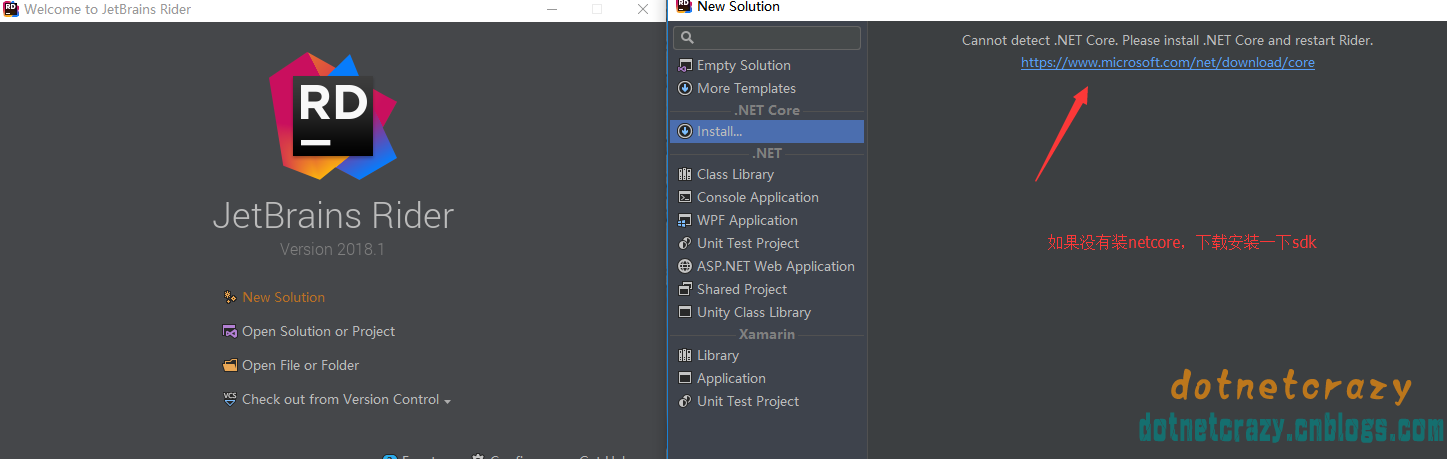Screen dimensions: 1447x459
Task: Click the Open File or Folder icon
Action: (x=230, y=365)
